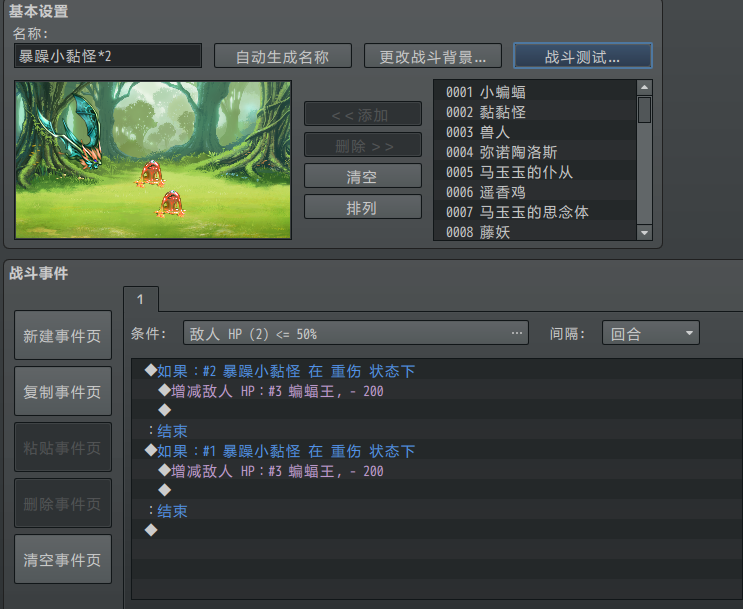
Task: Start the 战斗测试... battle test
Action: click(x=582, y=56)
